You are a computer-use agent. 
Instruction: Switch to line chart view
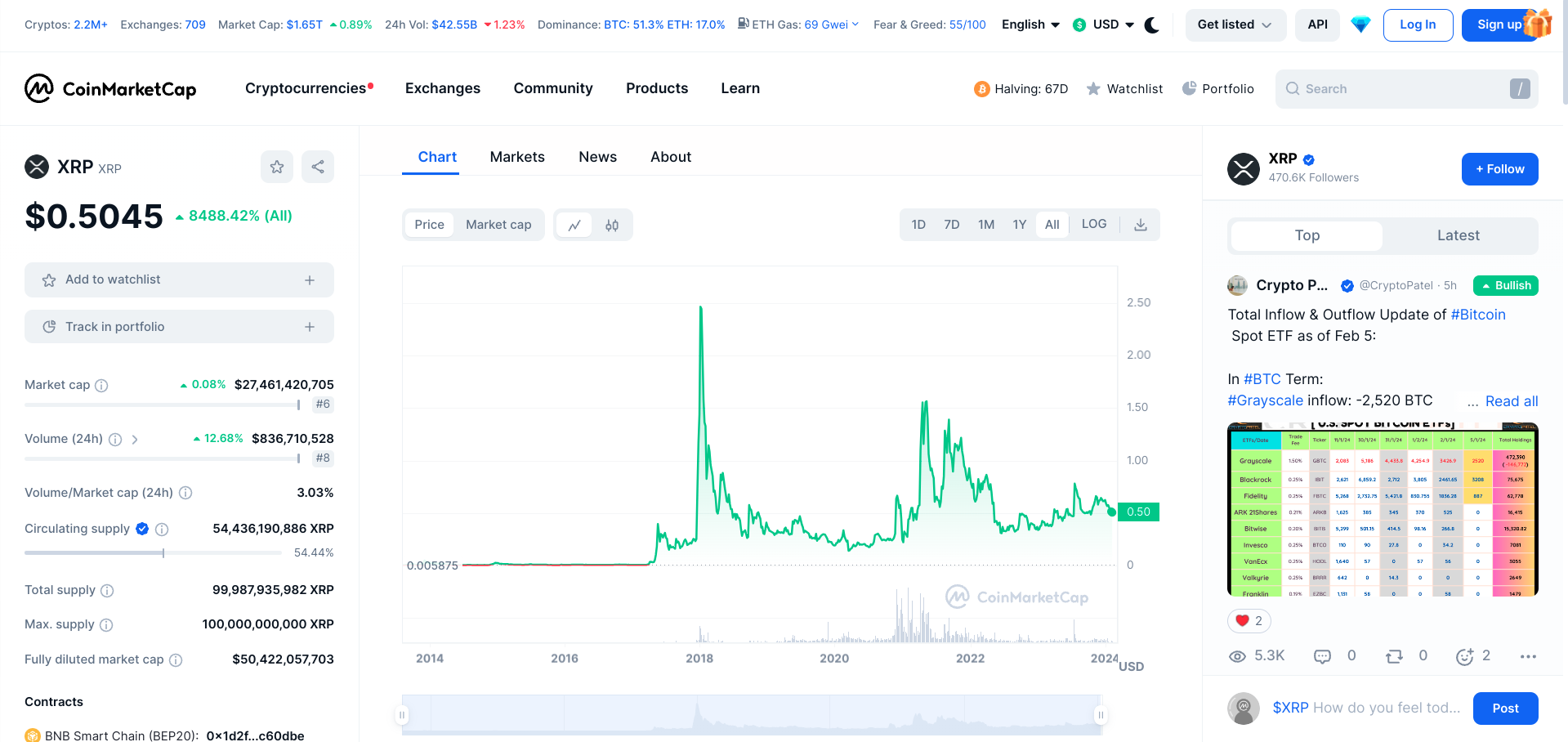[574, 225]
